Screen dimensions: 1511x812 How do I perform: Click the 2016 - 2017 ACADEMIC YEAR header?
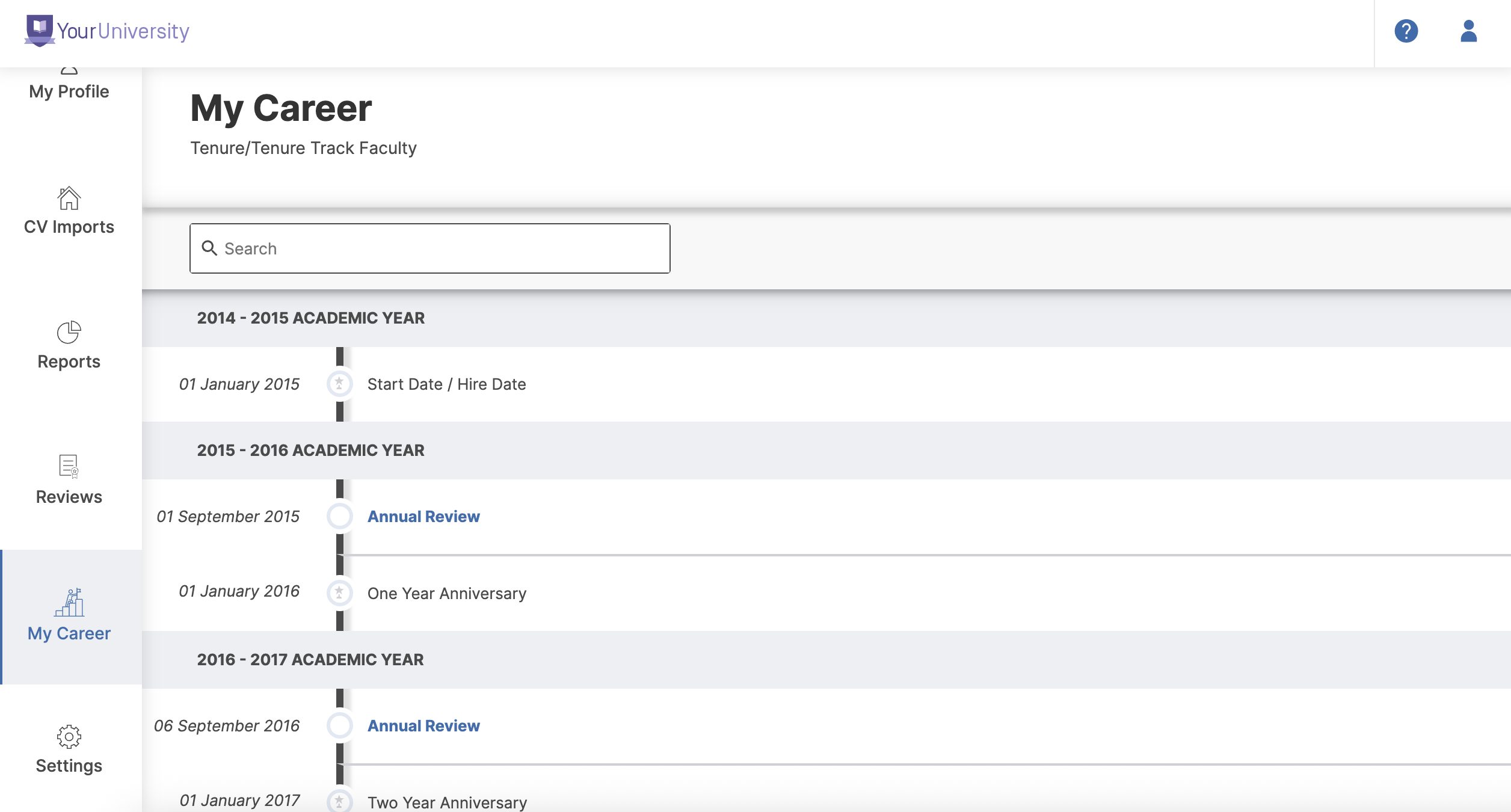click(310, 659)
